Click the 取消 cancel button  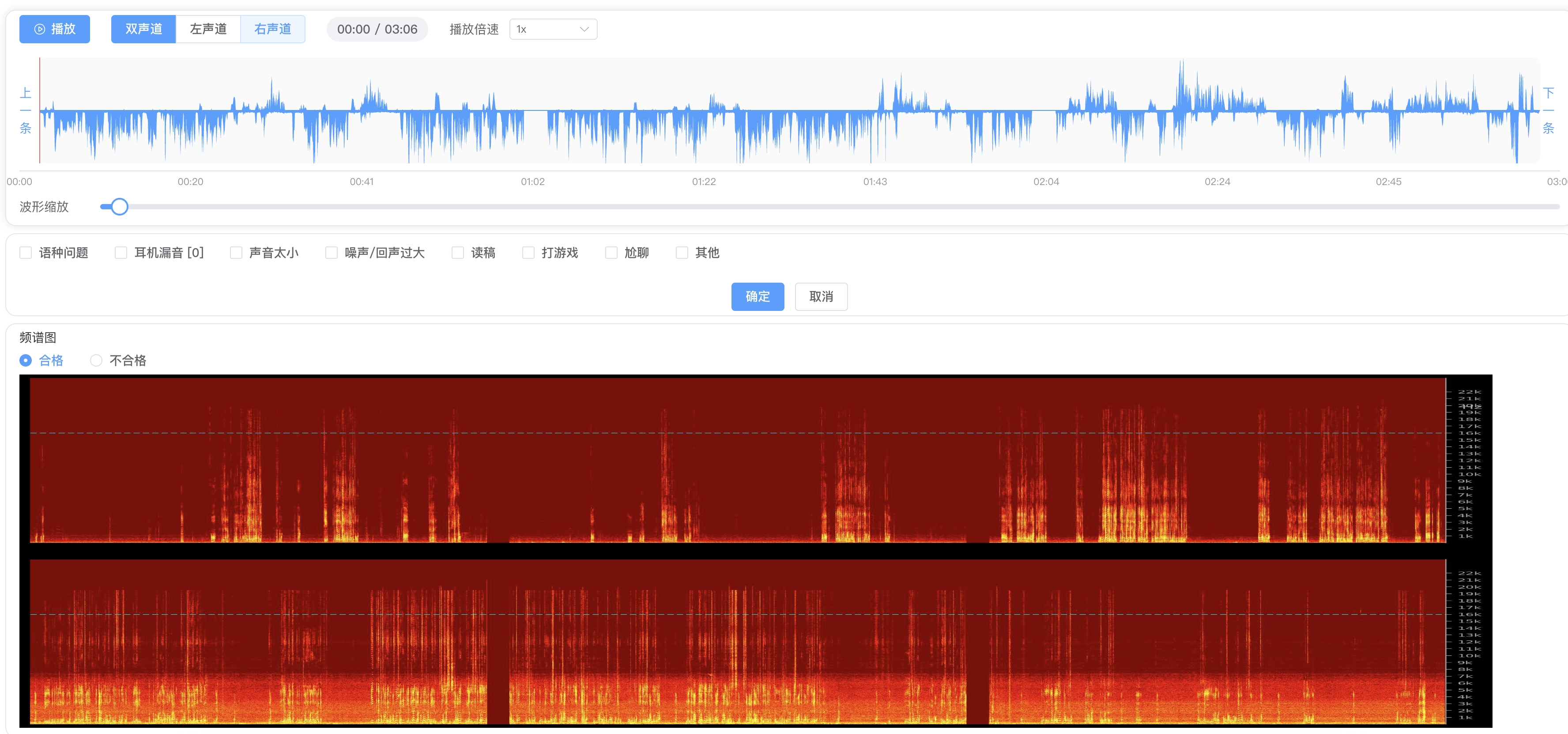821,297
